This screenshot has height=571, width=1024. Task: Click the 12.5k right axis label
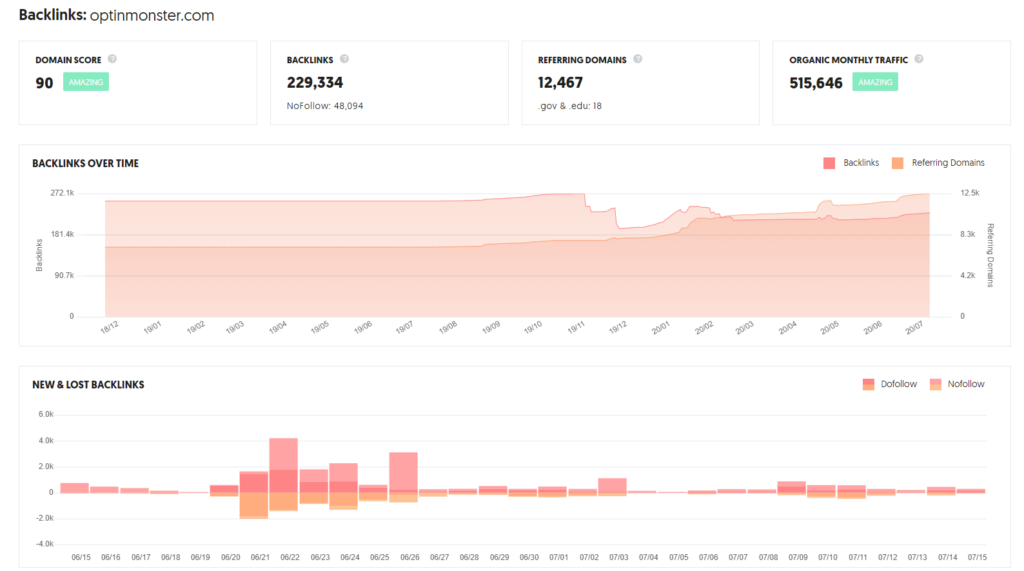pyautogui.click(x=970, y=193)
